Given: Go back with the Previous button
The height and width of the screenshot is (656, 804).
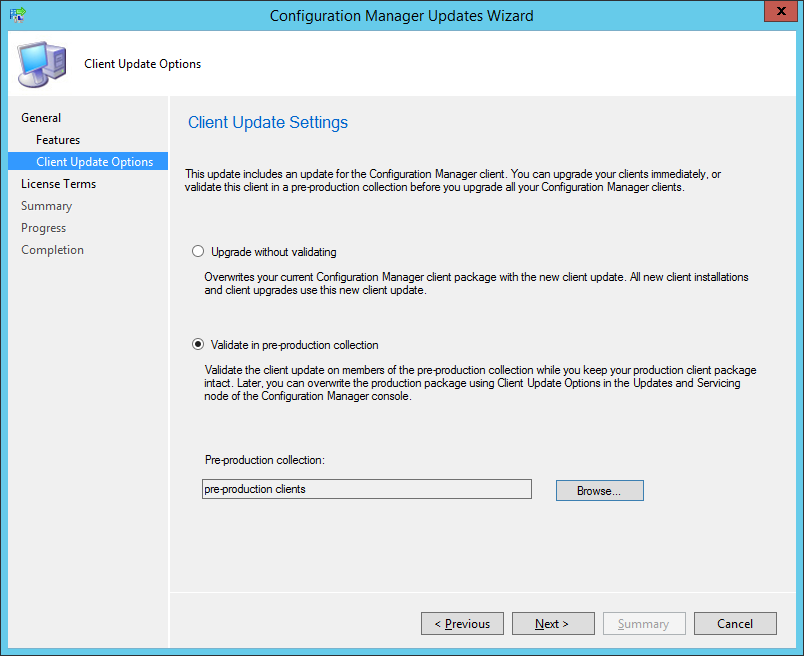Looking at the screenshot, I should (x=462, y=623).
